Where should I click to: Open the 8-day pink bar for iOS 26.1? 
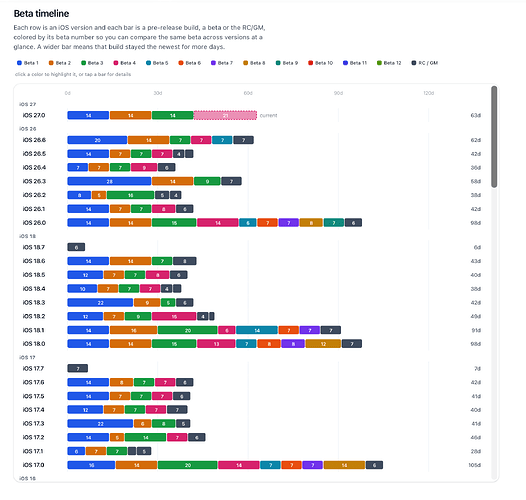click(x=163, y=209)
